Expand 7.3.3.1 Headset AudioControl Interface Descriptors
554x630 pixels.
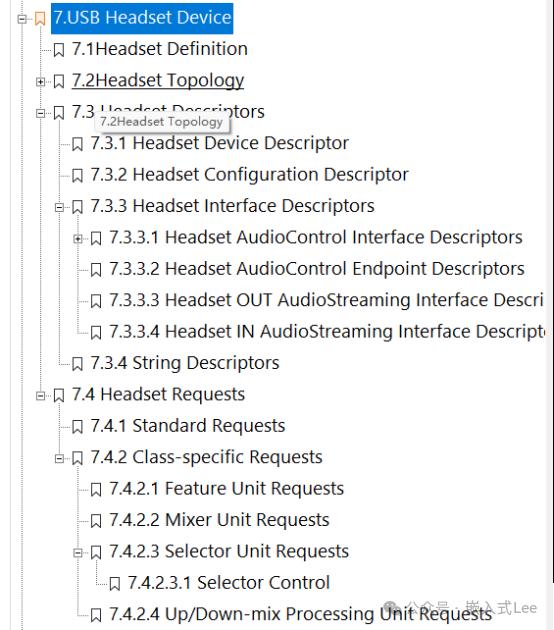click(78, 239)
